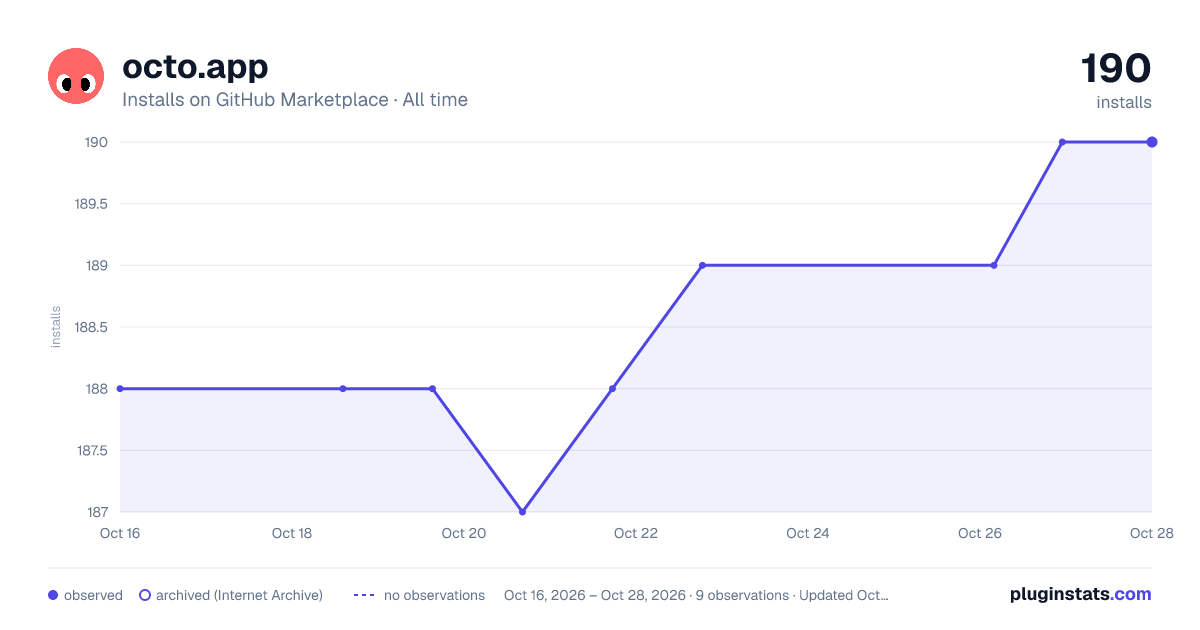The height and width of the screenshot is (630, 1200).
Task: Click the hollow 'archived' legend circle
Action: (x=145, y=595)
